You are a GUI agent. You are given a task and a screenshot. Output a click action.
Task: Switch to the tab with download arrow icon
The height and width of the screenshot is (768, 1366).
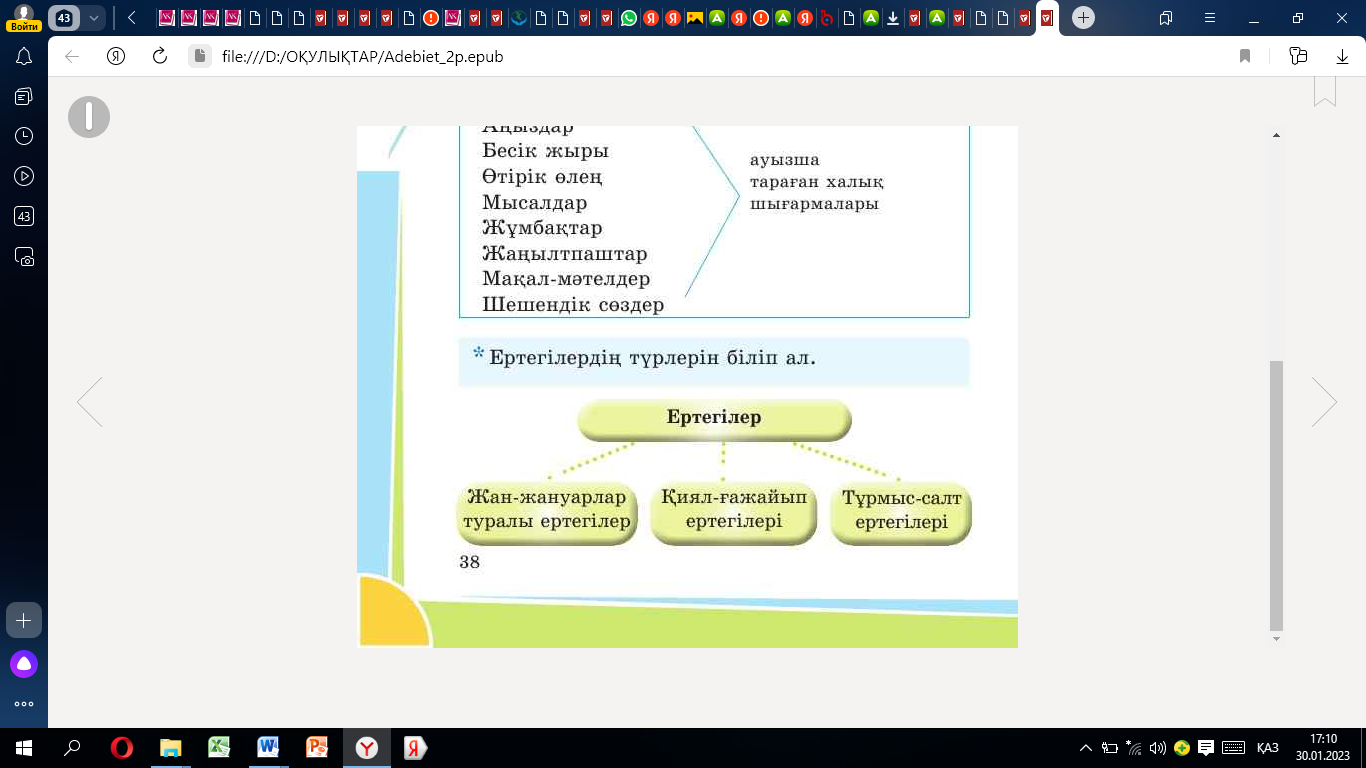coord(893,18)
